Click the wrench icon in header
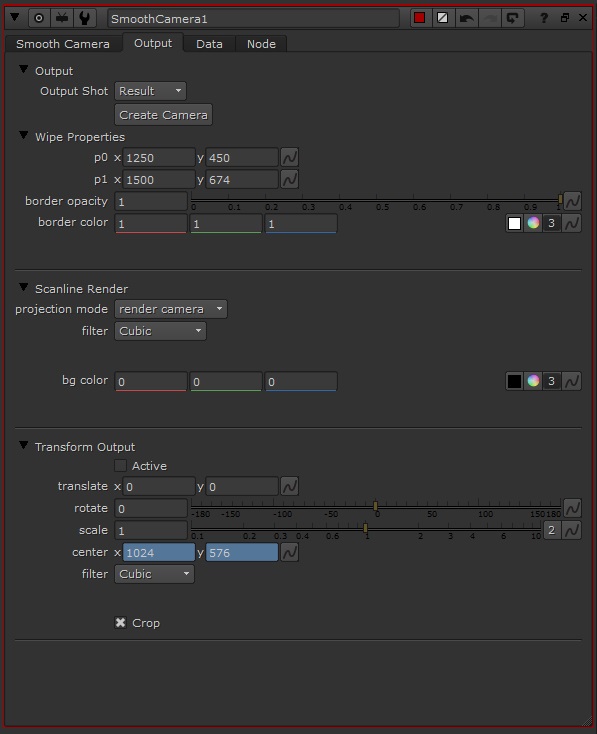 pyautogui.click(x=85, y=18)
